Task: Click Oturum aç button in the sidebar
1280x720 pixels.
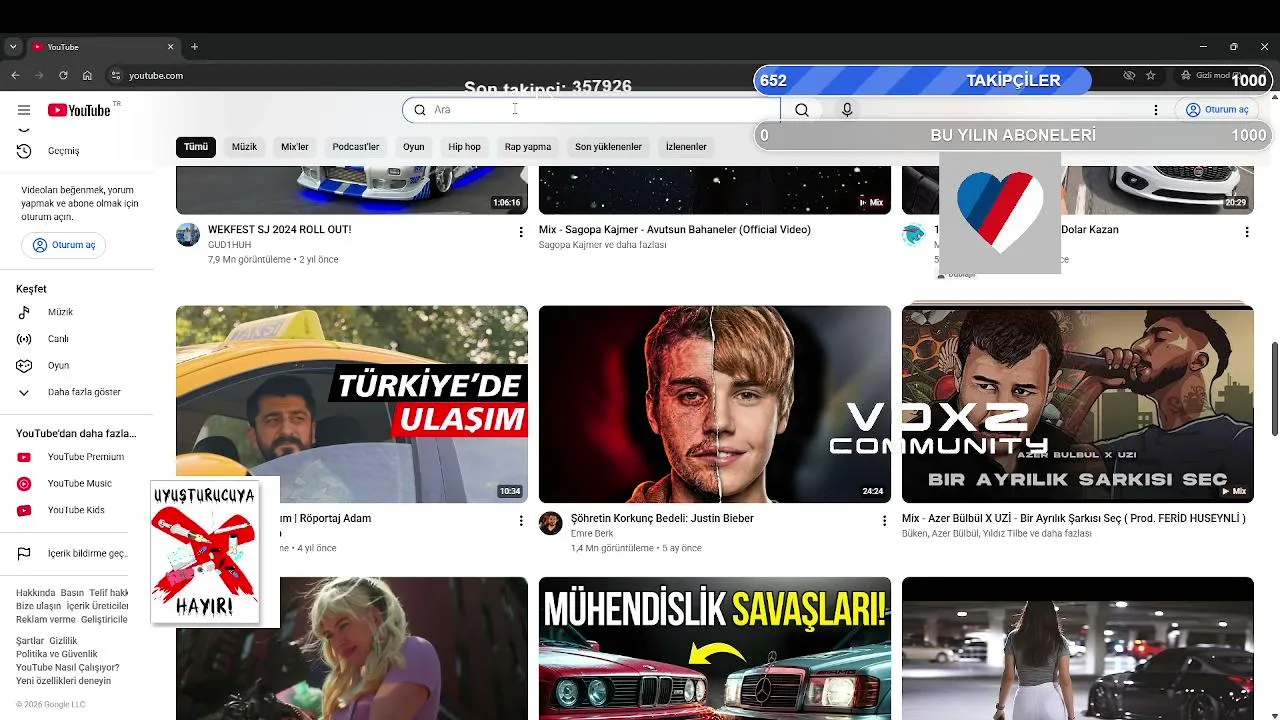Action: click(64, 245)
